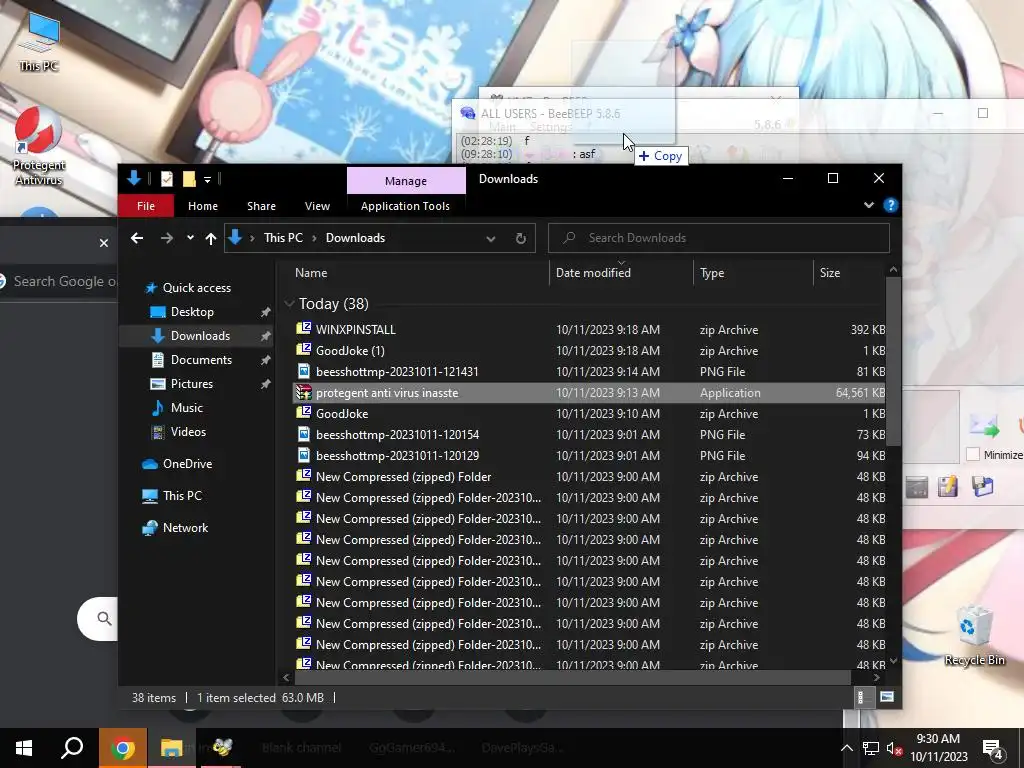
Task: Open Desktop in navigation pane
Action: tap(192, 312)
